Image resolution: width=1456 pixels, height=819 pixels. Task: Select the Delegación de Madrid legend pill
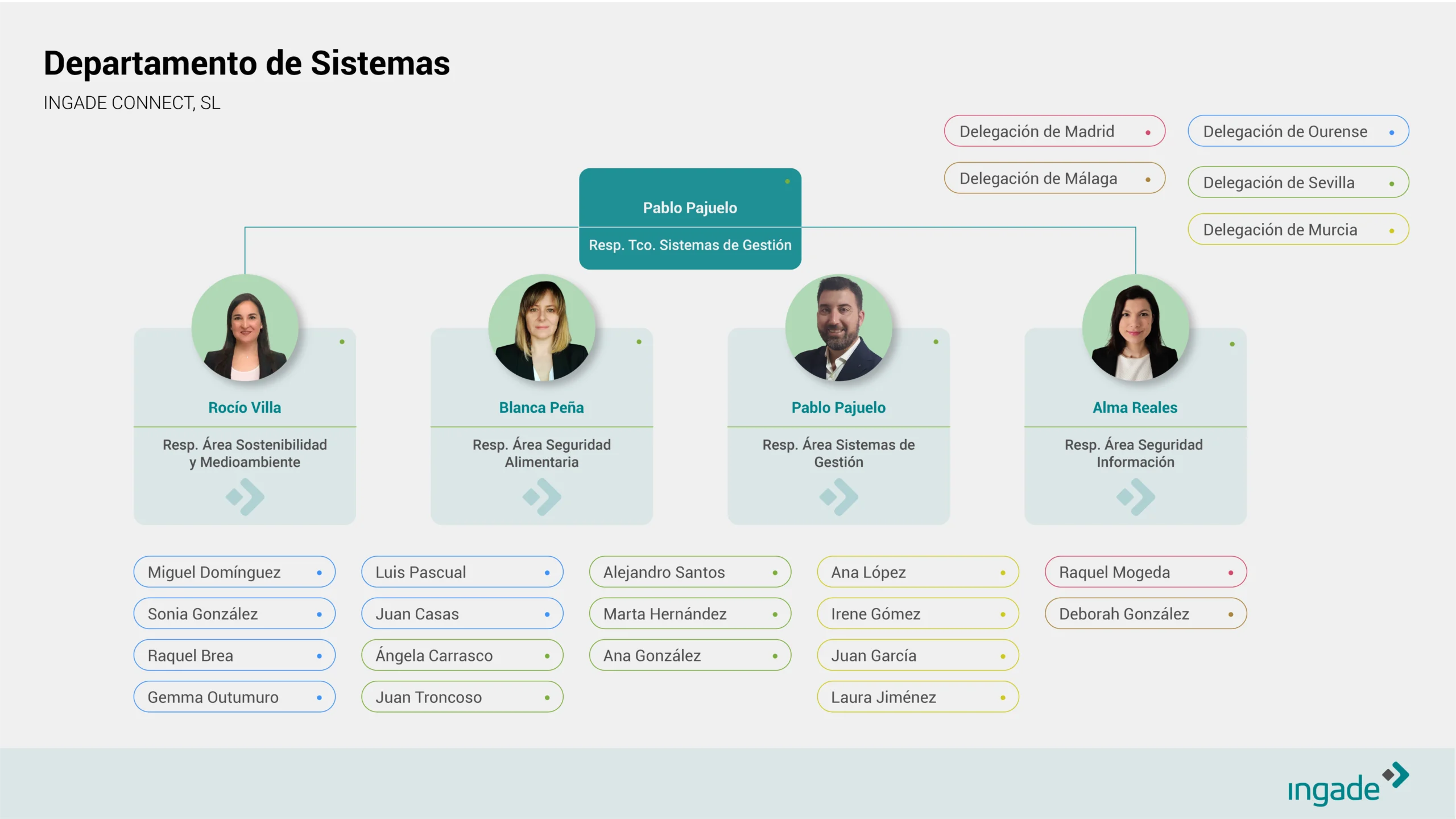tap(1054, 131)
